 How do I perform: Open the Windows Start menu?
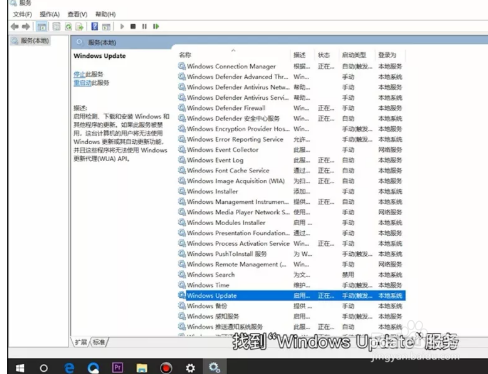tap(20, 368)
